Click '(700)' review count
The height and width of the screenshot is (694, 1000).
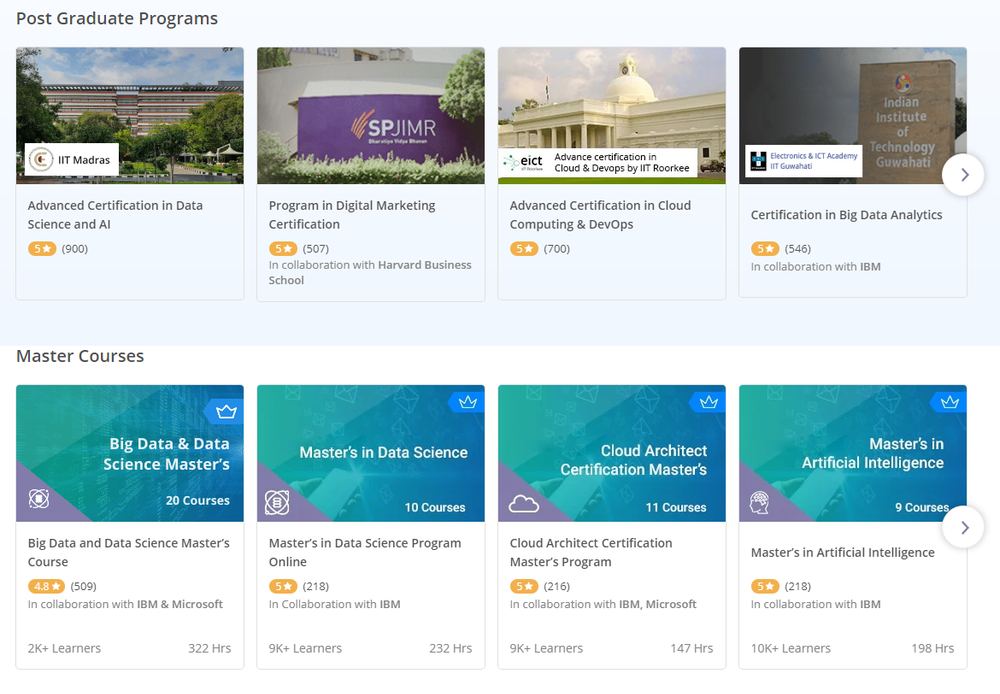(x=557, y=249)
